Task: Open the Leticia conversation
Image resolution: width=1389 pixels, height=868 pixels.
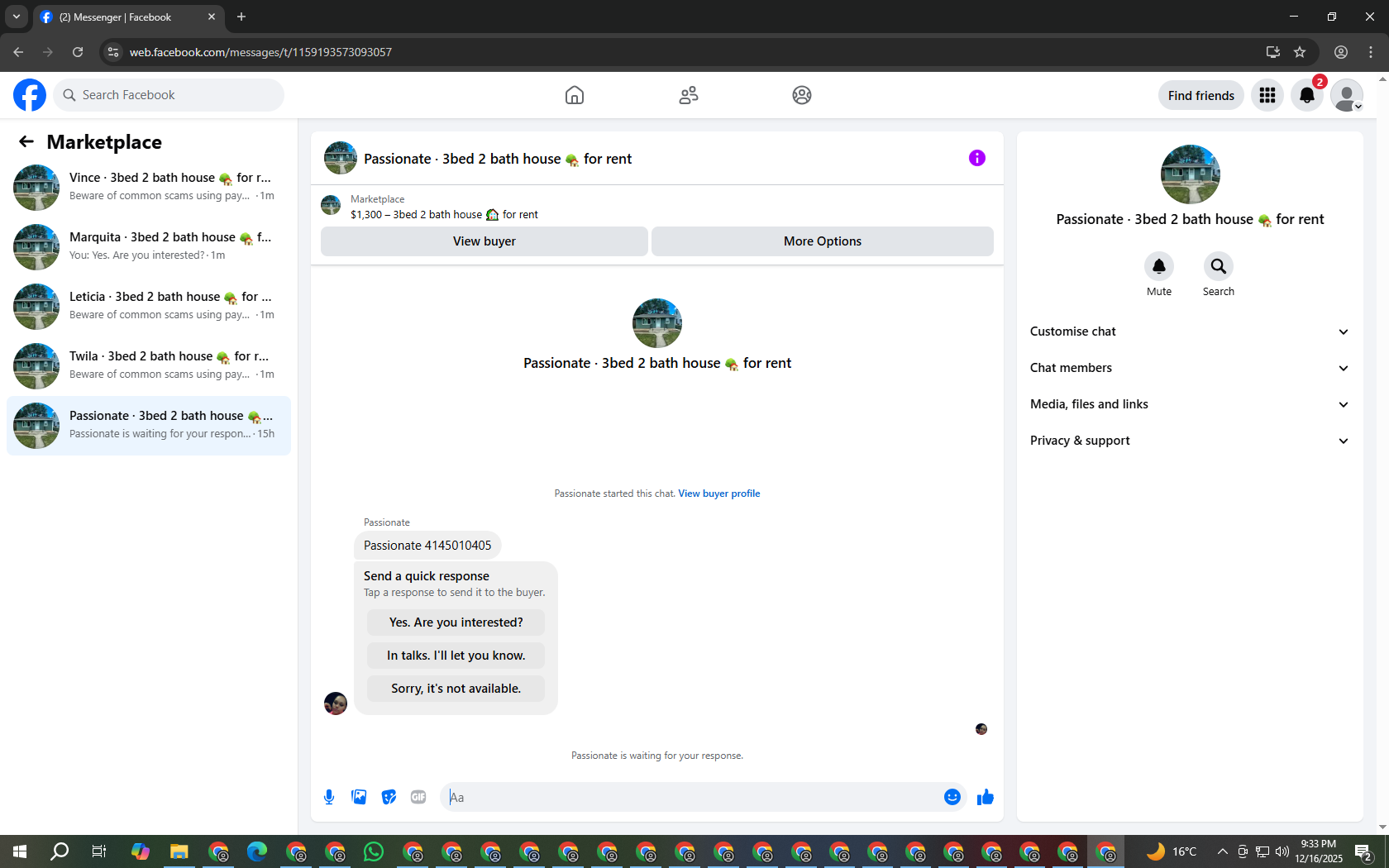Action: [x=149, y=306]
